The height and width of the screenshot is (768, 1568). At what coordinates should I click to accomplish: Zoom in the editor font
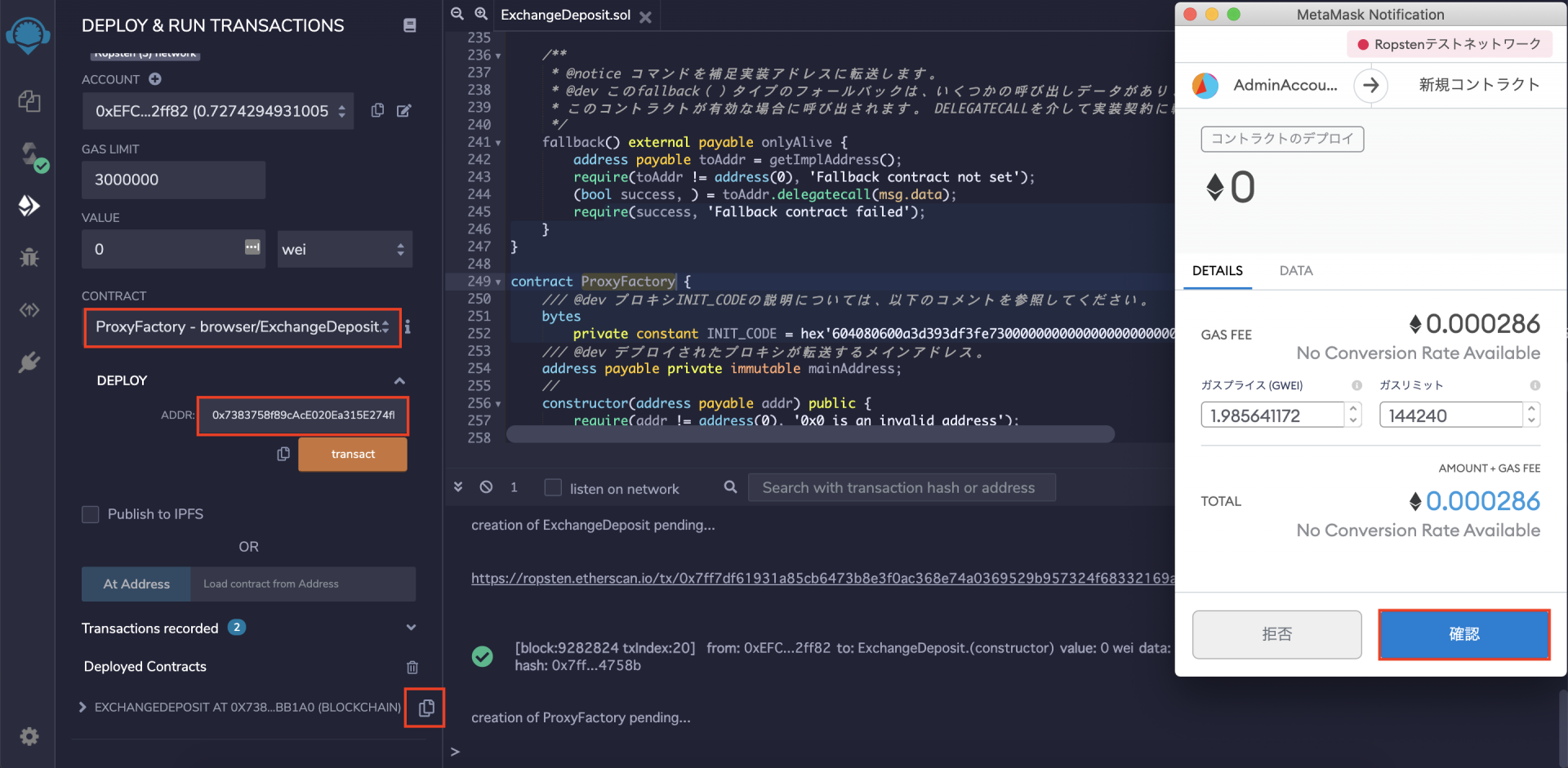tap(482, 14)
